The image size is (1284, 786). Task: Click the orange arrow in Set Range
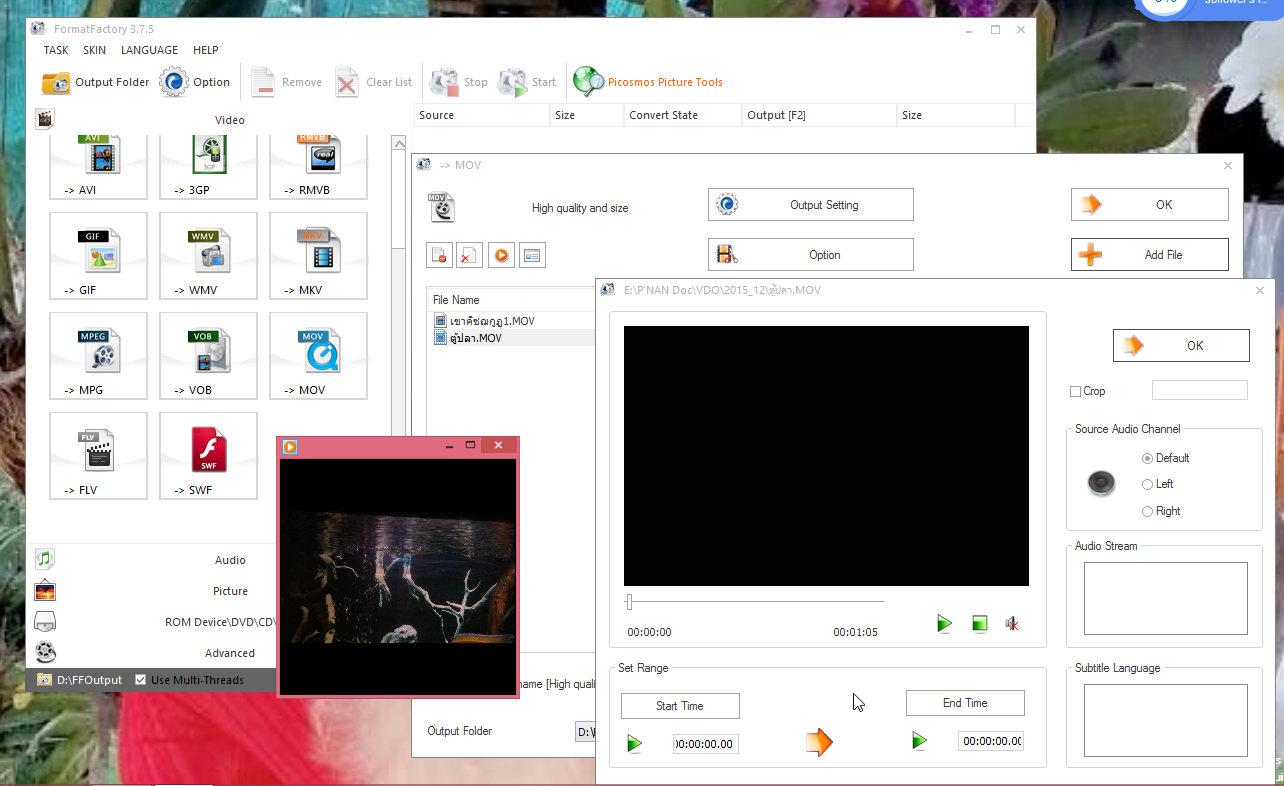pos(819,741)
